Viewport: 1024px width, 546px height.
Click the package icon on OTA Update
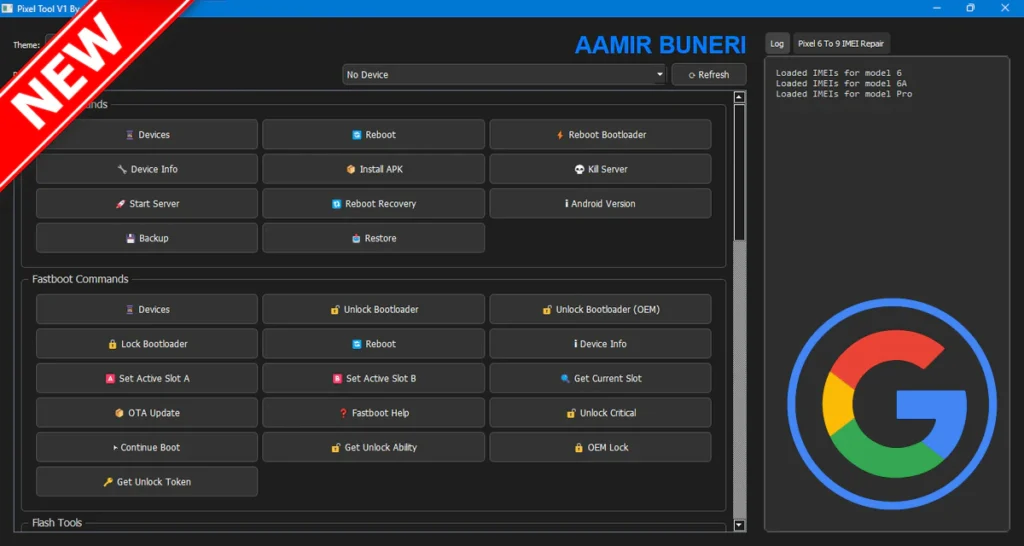click(x=120, y=413)
